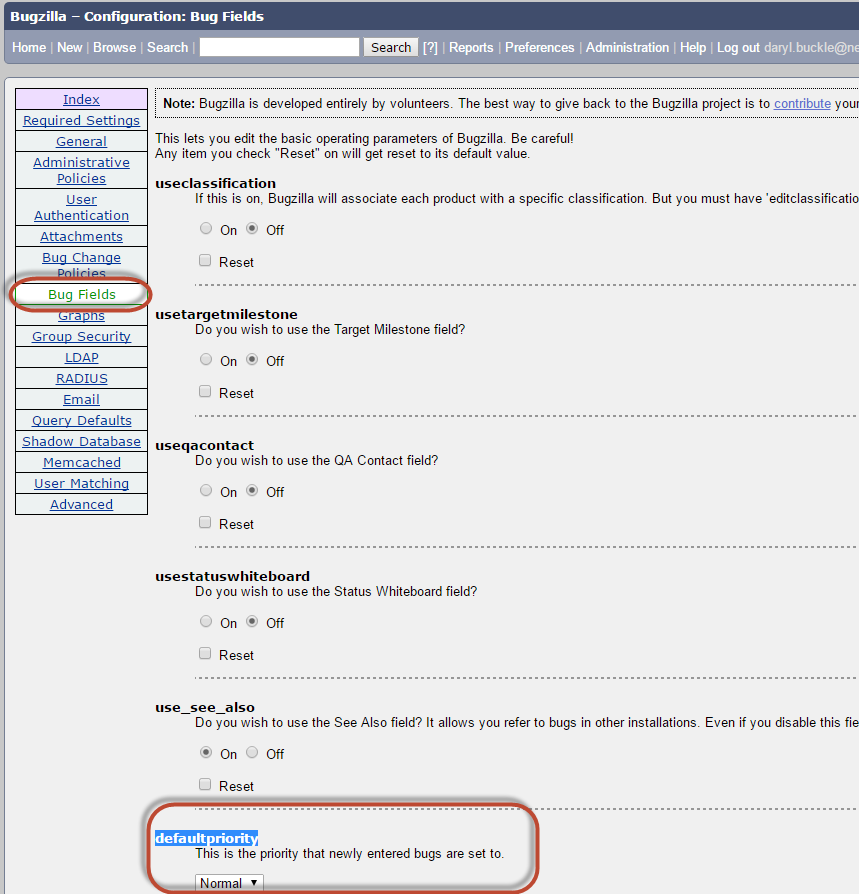Click the usestatuswhiteboard heading text
This screenshot has width=859, height=894.
[x=233, y=576]
